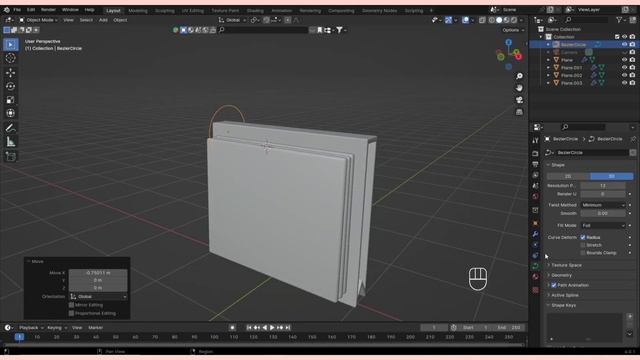The height and width of the screenshot is (360, 640).
Task: Open the viewport Add menu
Action: pyautogui.click(x=103, y=20)
